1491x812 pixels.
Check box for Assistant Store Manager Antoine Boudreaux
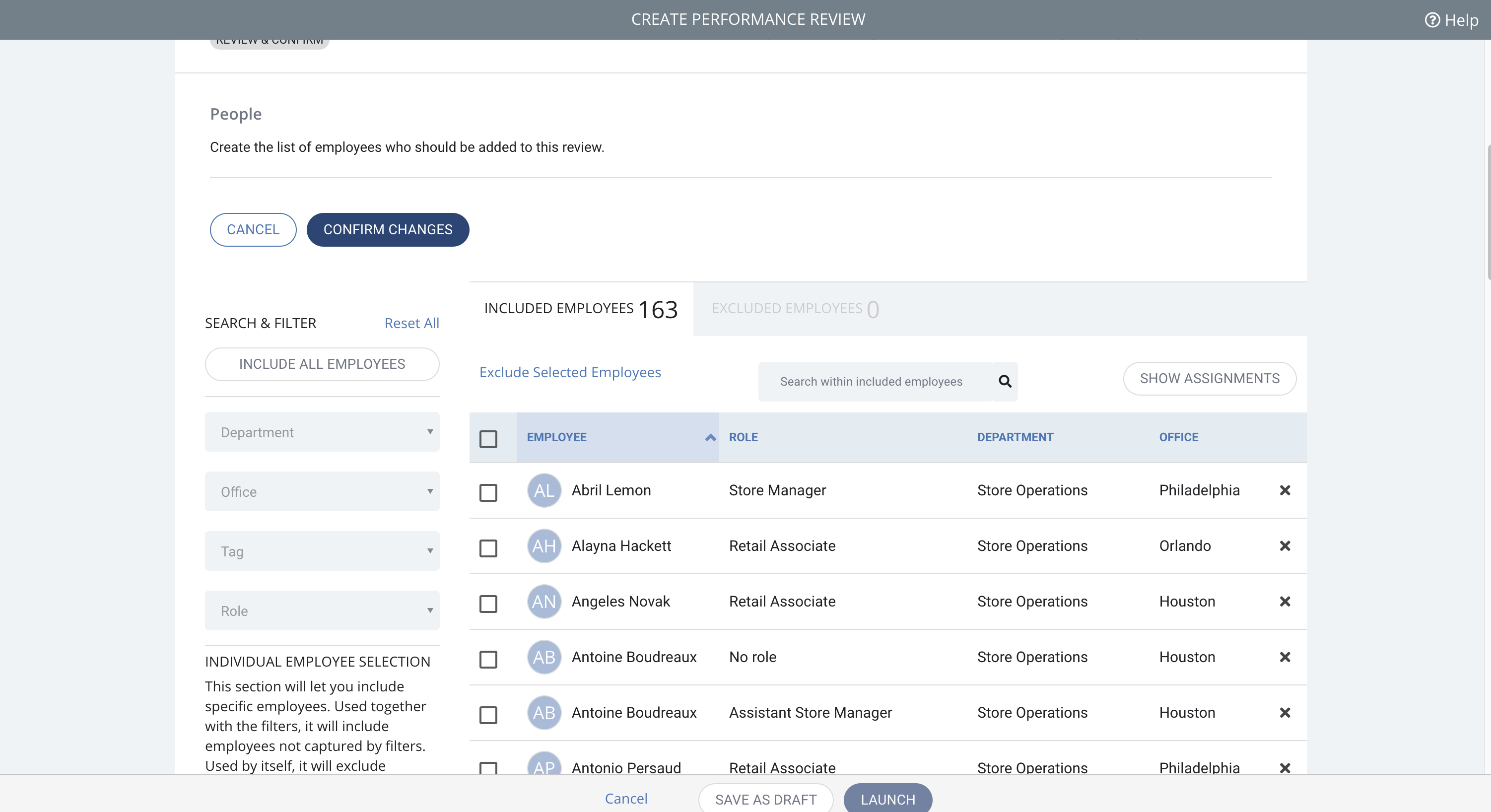488,715
